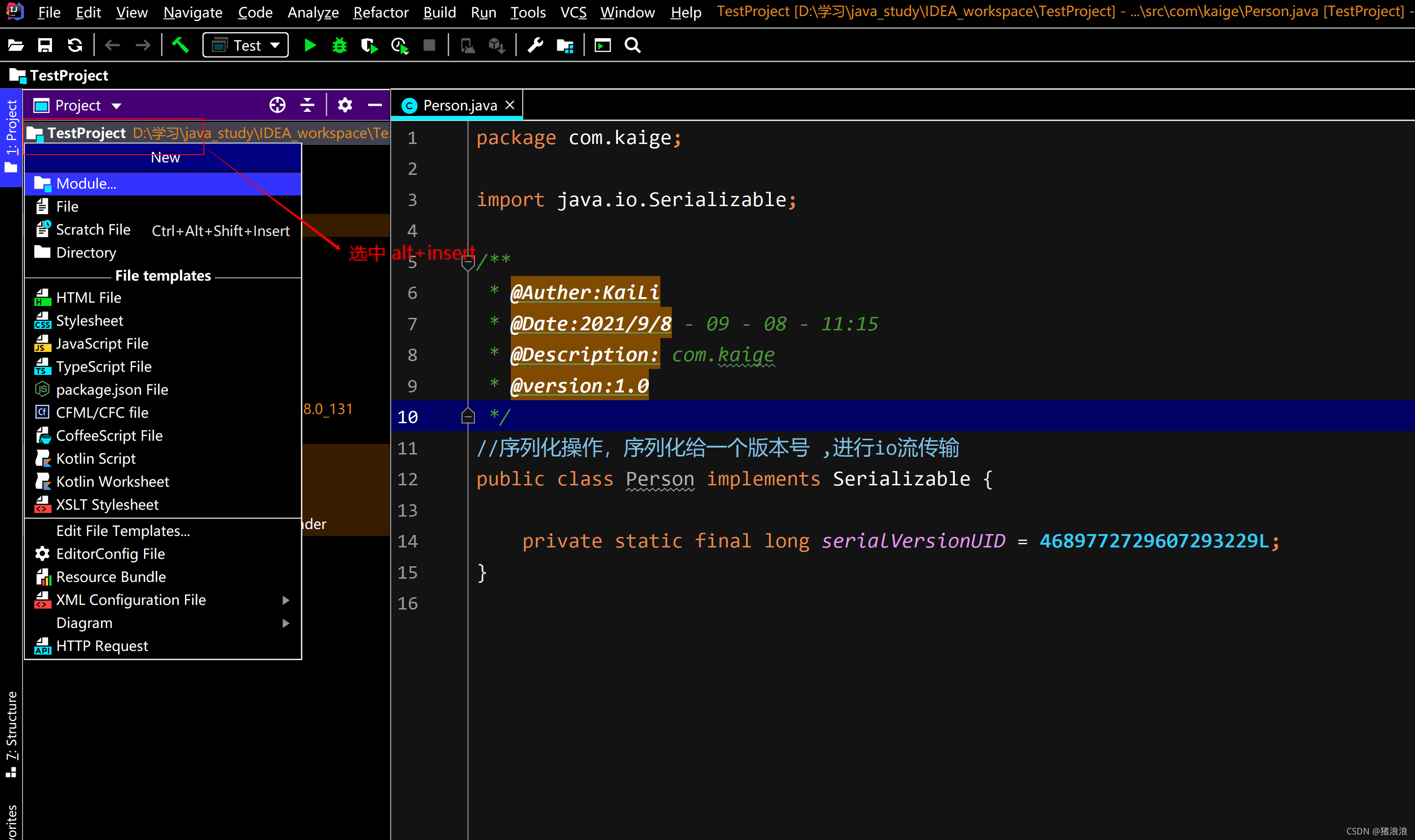The height and width of the screenshot is (840, 1415).
Task: Click the locate target crosshair icon in Project panel
Action: (277, 105)
